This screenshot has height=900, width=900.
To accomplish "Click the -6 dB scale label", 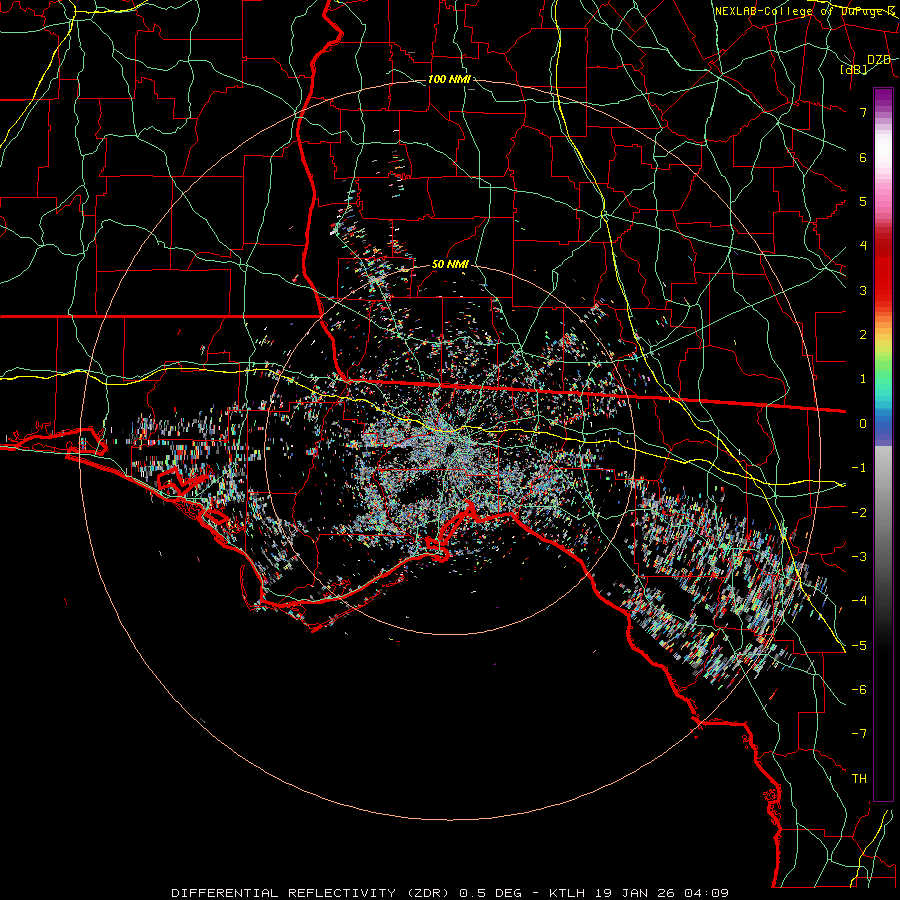I will coord(859,690).
